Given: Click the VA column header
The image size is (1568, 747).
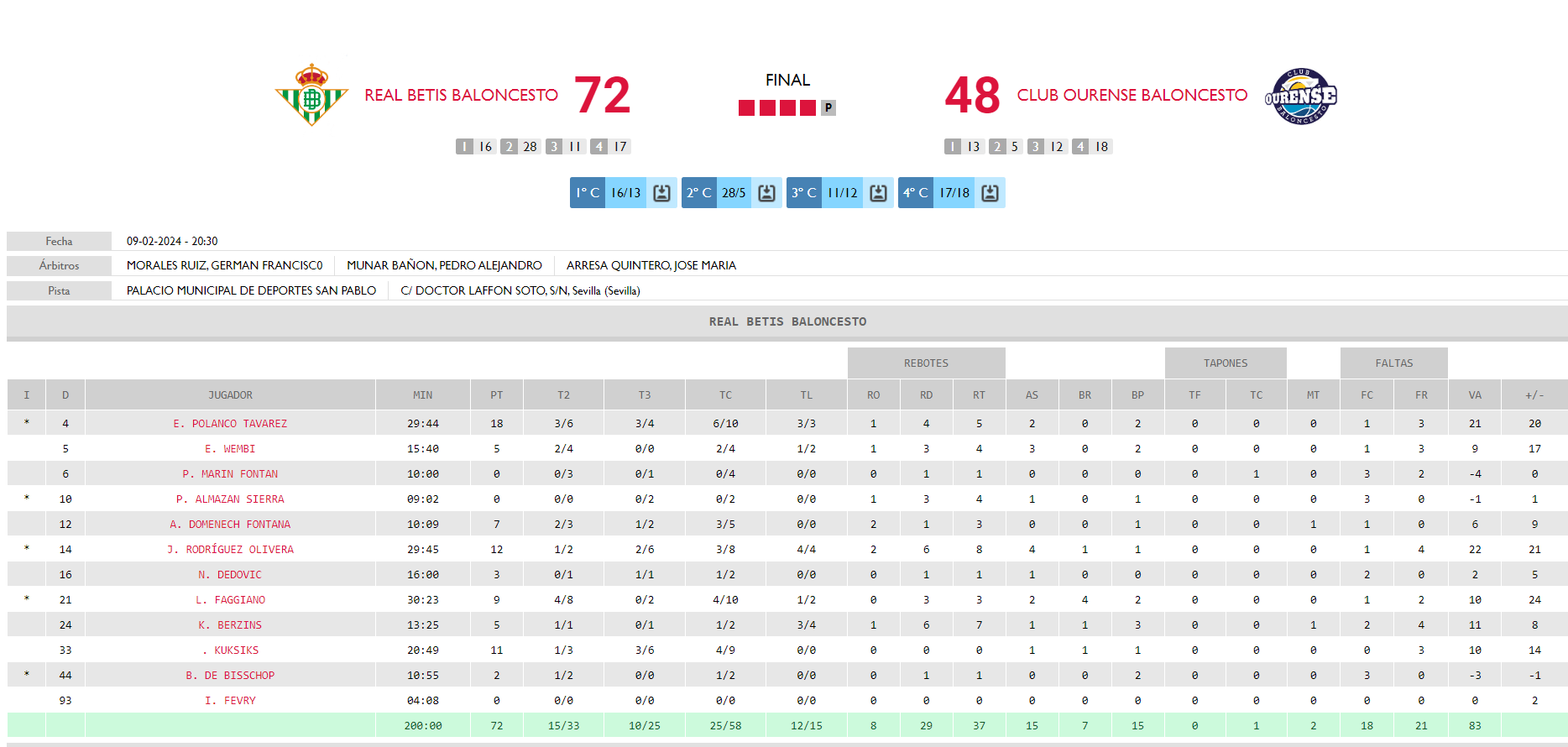Looking at the screenshot, I should point(1475,395).
